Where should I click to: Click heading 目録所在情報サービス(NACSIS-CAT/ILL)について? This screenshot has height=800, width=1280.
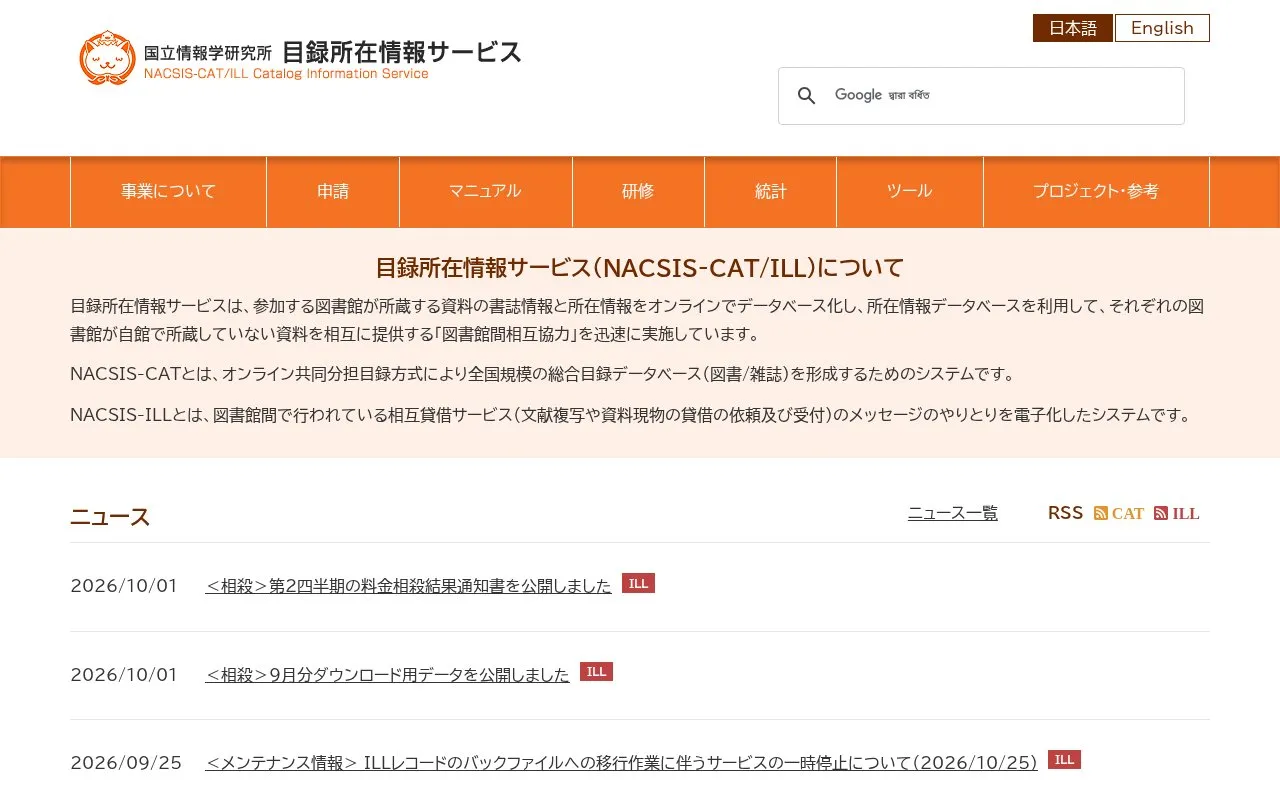pos(640,268)
